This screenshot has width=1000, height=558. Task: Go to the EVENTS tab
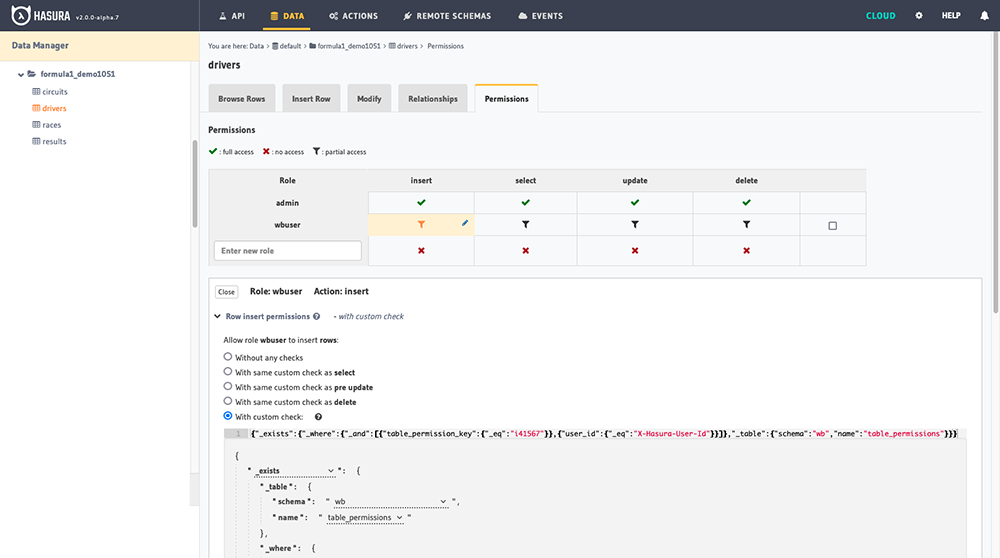[x=540, y=16]
